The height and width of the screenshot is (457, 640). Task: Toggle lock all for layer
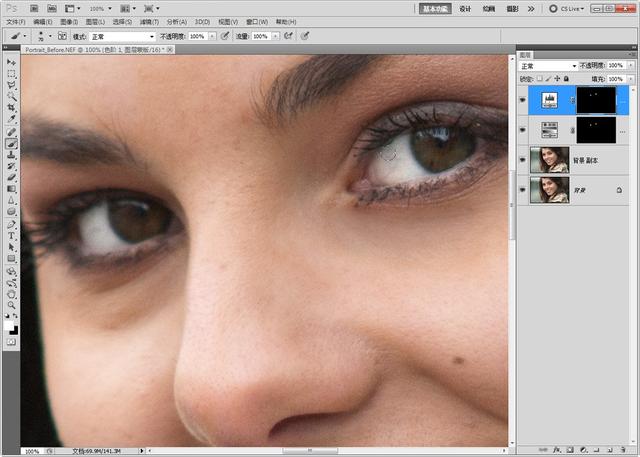[x=566, y=78]
